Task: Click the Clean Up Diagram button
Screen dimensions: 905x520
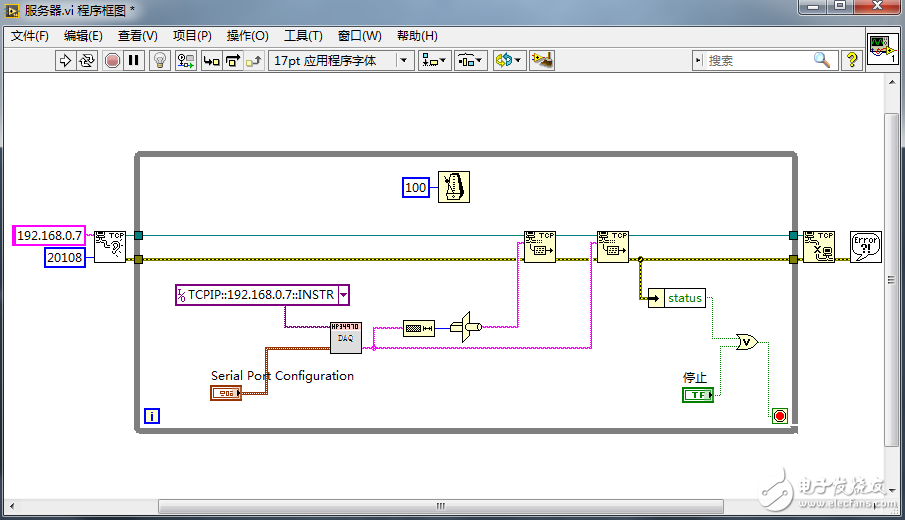Action: point(542,61)
